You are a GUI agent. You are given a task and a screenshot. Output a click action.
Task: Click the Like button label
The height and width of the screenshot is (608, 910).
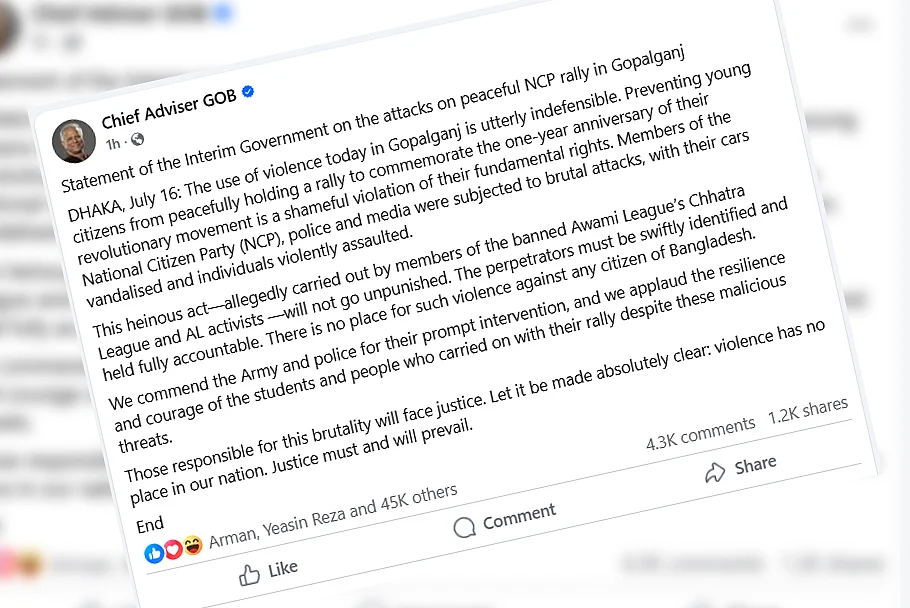[x=283, y=569]
